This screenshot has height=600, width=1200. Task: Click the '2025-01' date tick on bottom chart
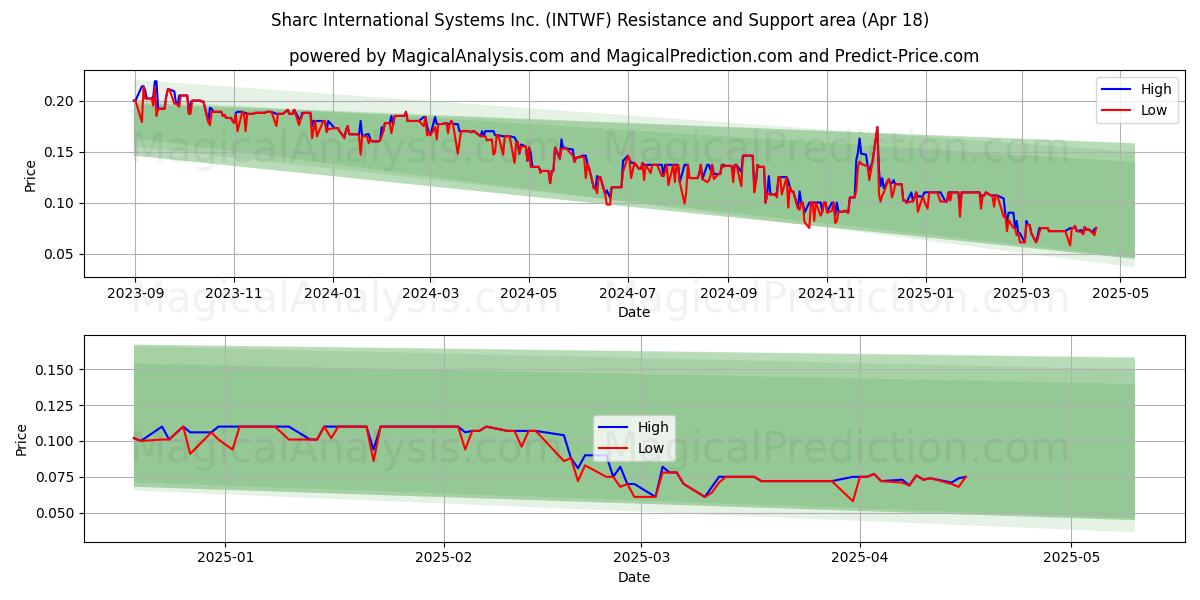coord(225,559)
